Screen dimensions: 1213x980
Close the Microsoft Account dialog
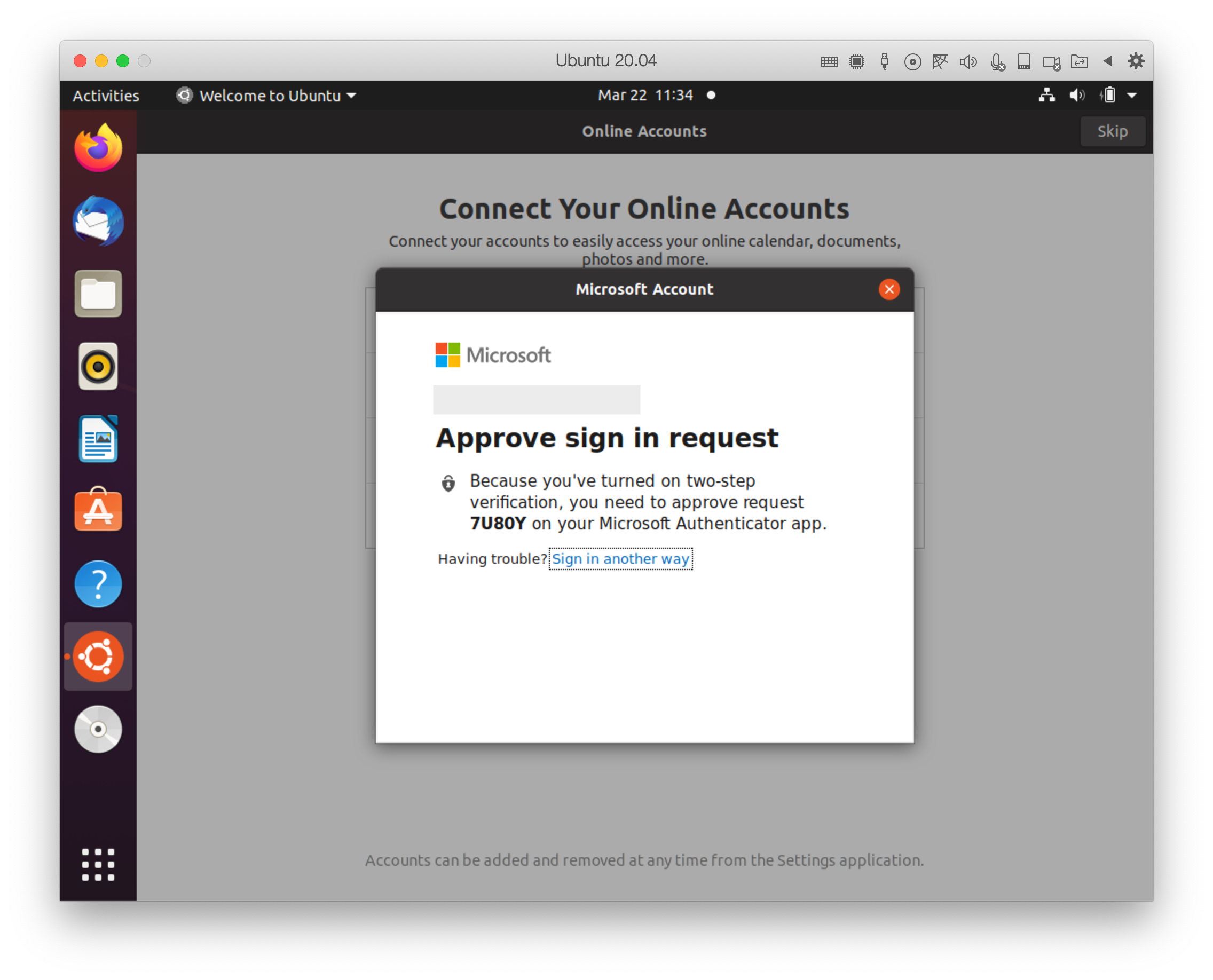[889, 289]
